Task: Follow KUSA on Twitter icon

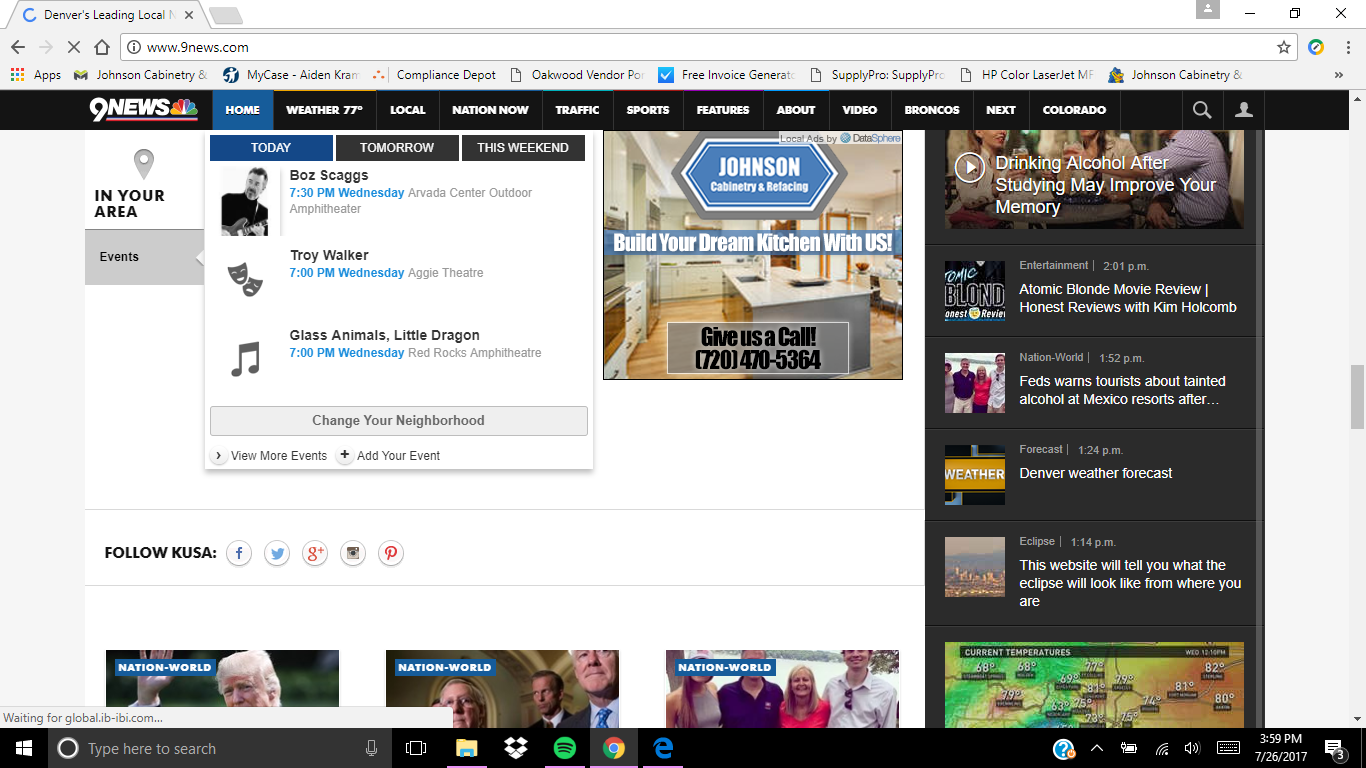Action: click(277, 553)
